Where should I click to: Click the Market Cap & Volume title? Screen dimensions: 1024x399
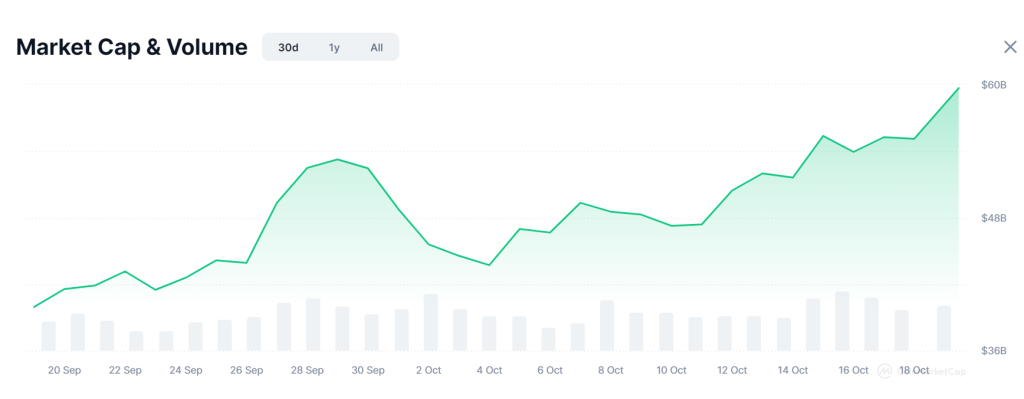pyautogui.click(x=132, y=48)
